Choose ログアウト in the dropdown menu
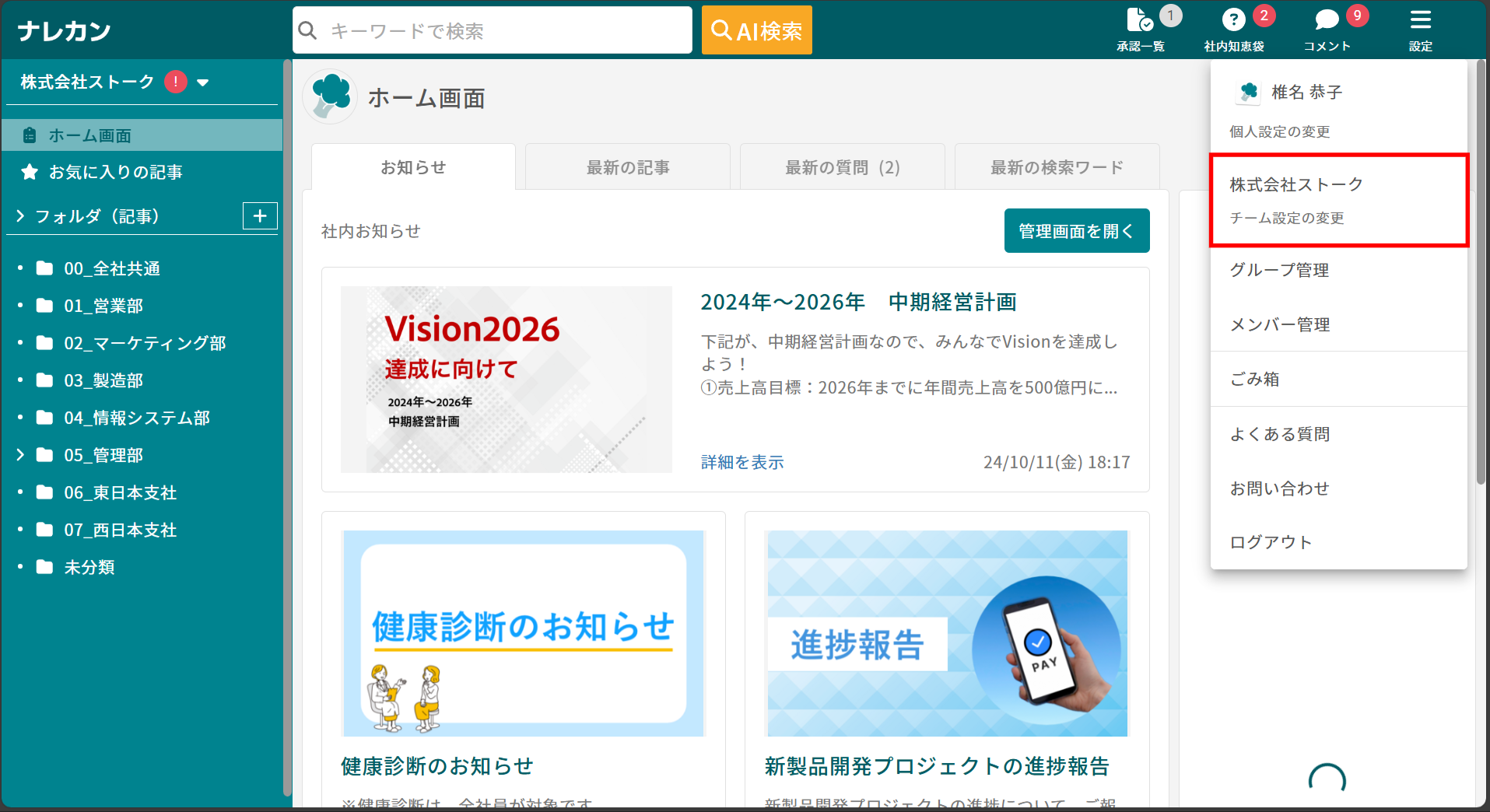 click(x=1271, y=542)
